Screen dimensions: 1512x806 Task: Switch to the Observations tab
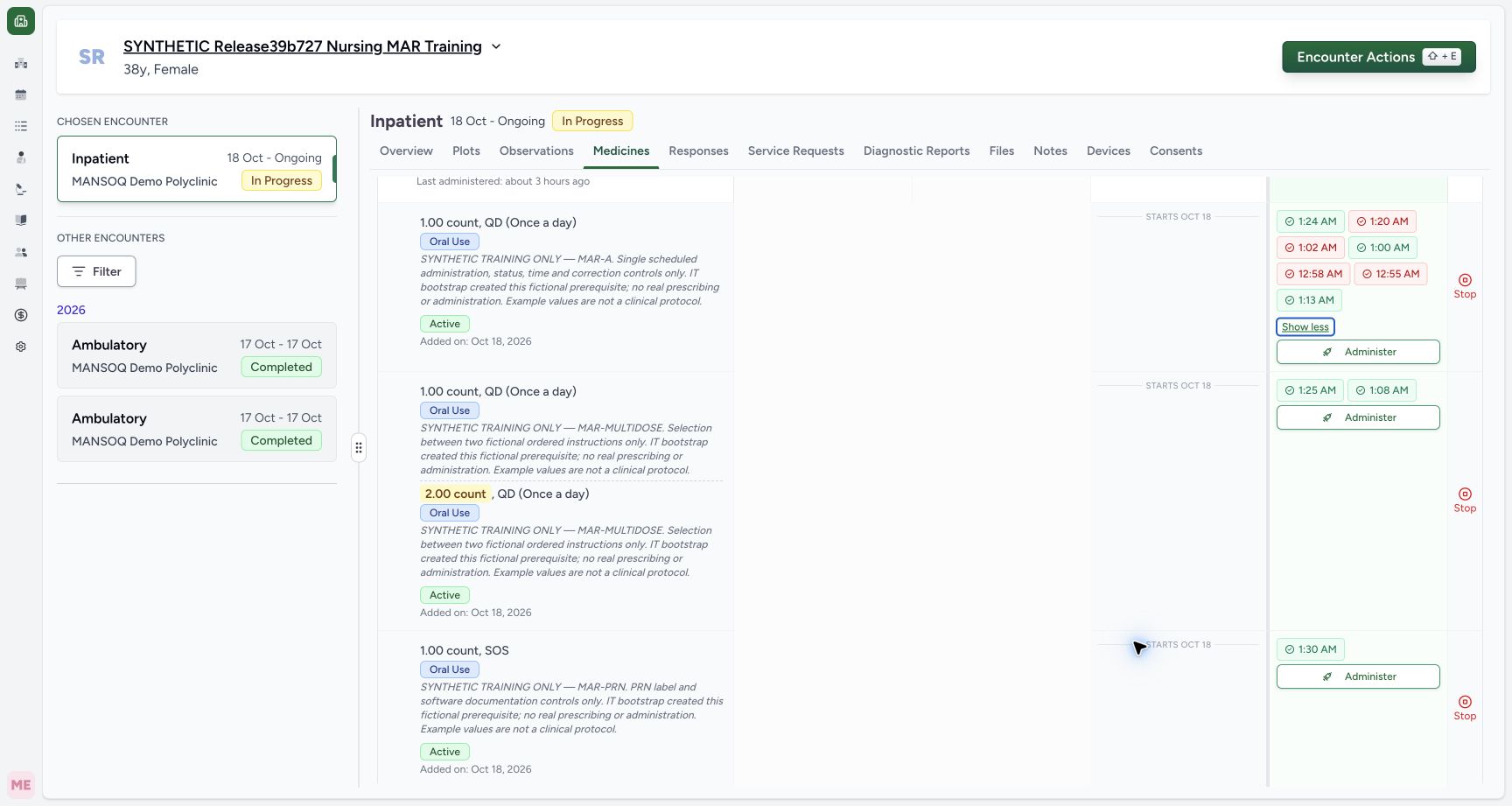click(536, 151)
